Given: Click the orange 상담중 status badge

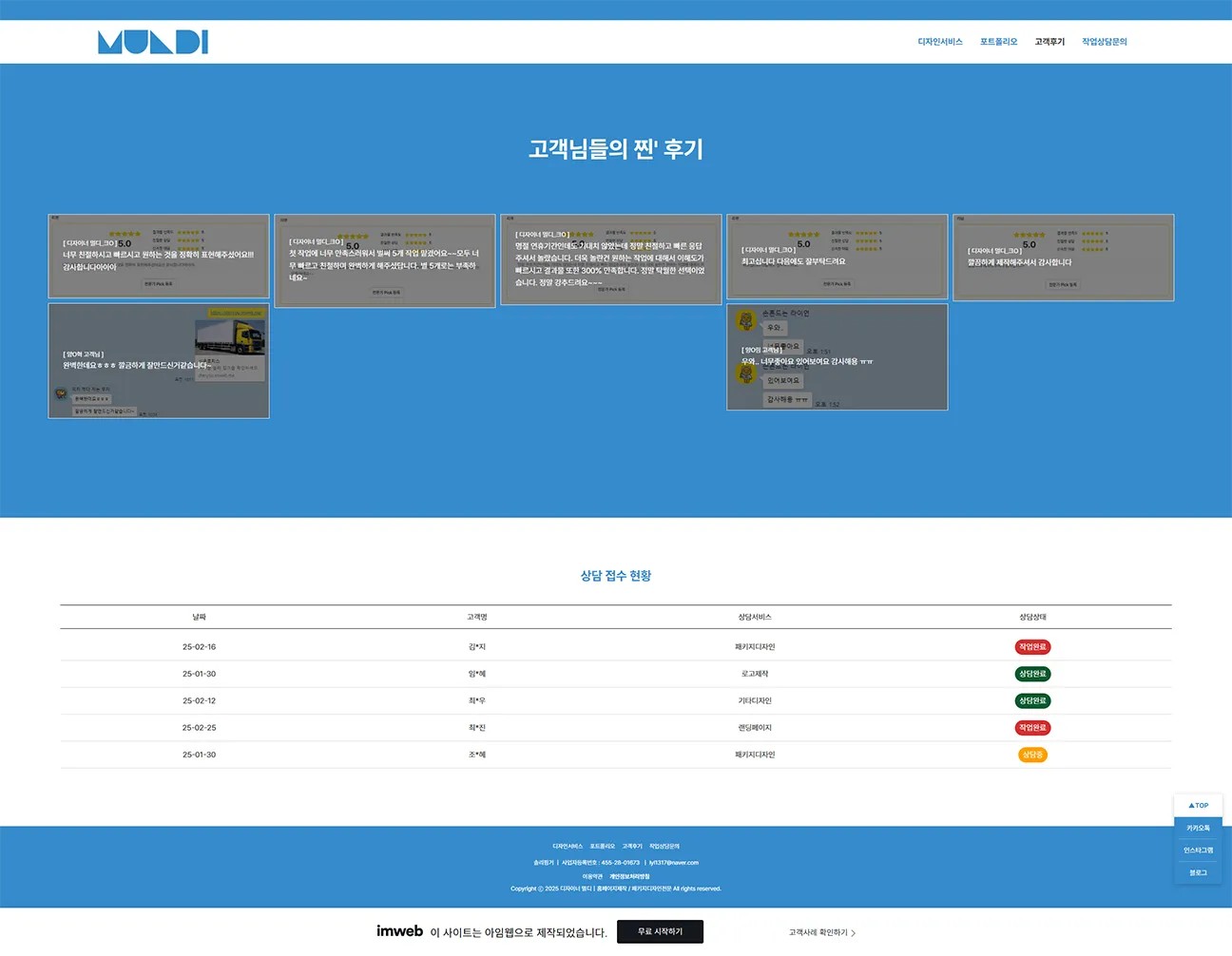Looking at the screenshot, I should coord(1032,755).
